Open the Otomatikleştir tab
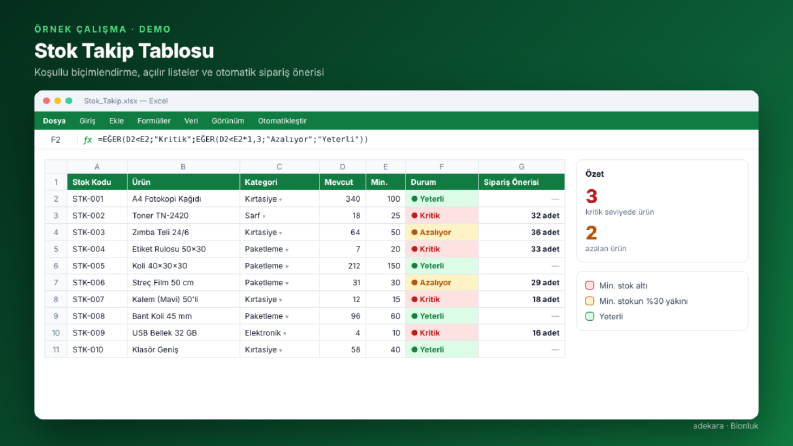This screenshot has width=793, height=446. coord(282,121)
